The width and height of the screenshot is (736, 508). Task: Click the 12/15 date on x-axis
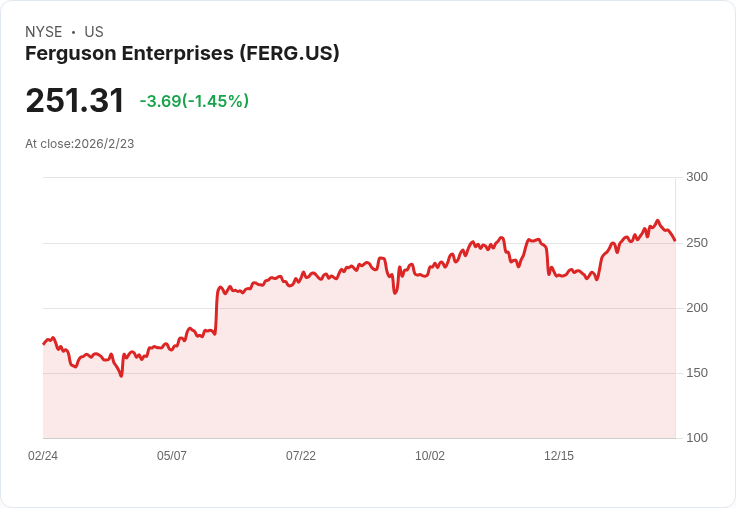pos(559,456)
